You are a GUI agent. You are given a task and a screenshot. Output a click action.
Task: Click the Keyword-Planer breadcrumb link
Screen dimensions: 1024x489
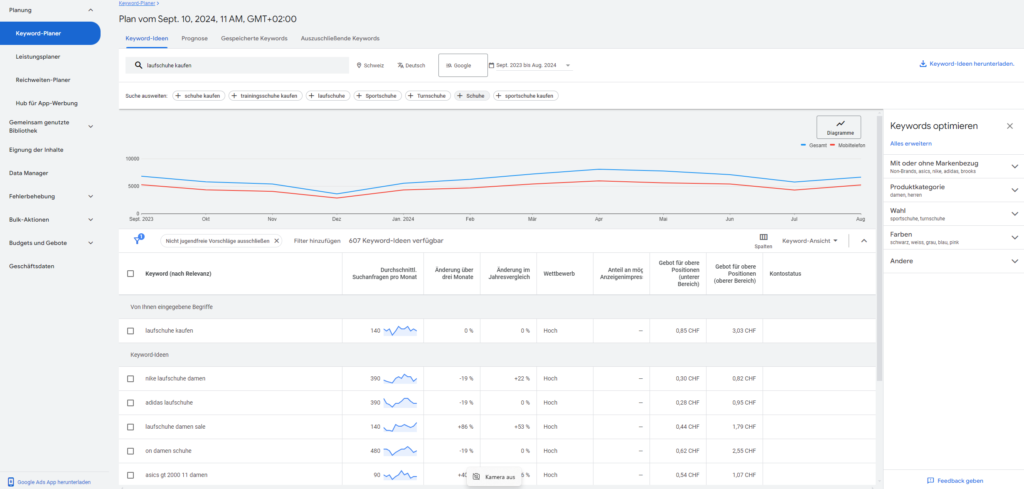coord(138,3)
